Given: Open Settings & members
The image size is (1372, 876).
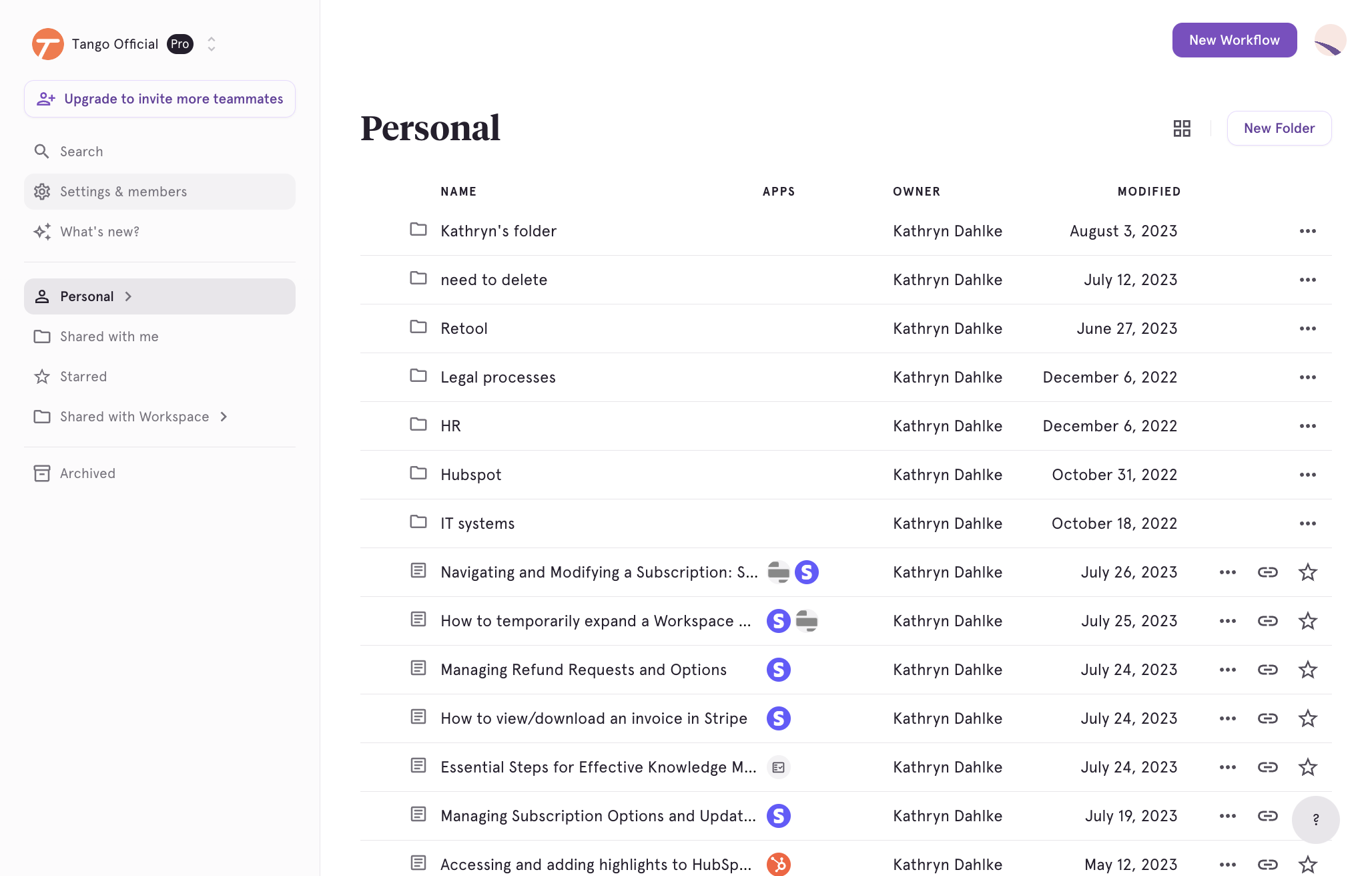Looking at the screenshot, I should point(159,192).
